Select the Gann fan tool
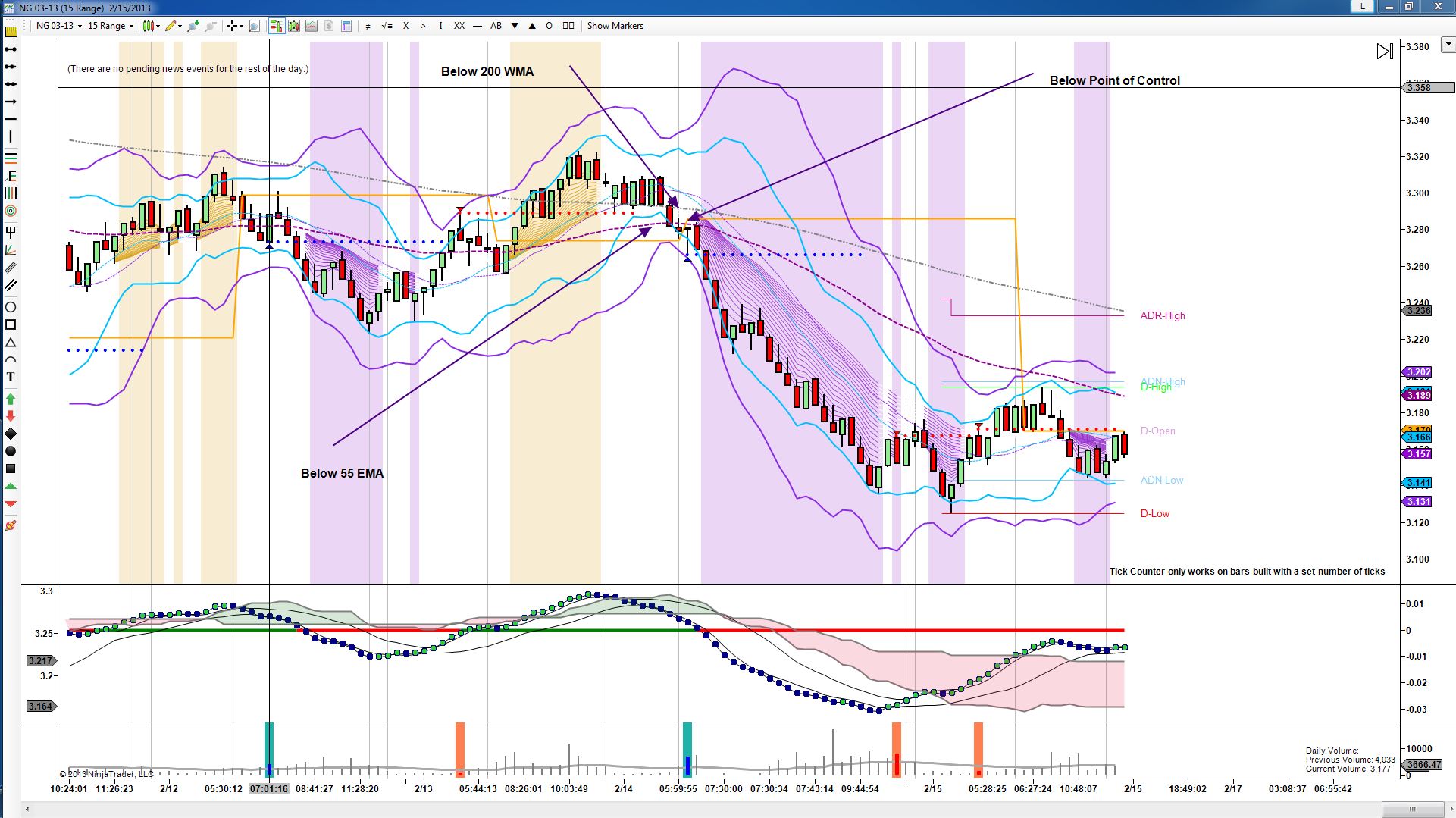 point(11,250)
